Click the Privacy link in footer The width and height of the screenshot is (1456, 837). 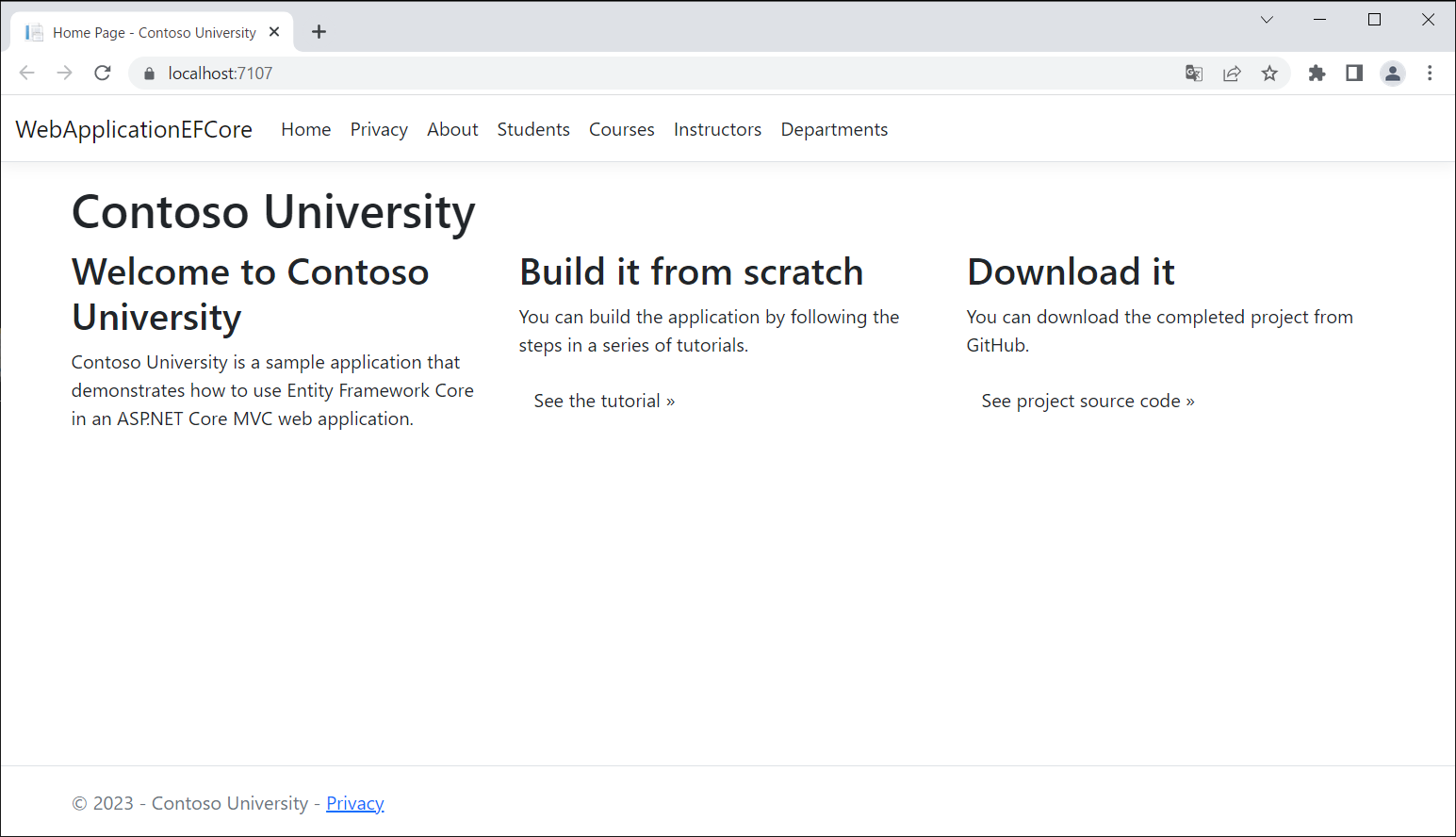pos(355,803)
